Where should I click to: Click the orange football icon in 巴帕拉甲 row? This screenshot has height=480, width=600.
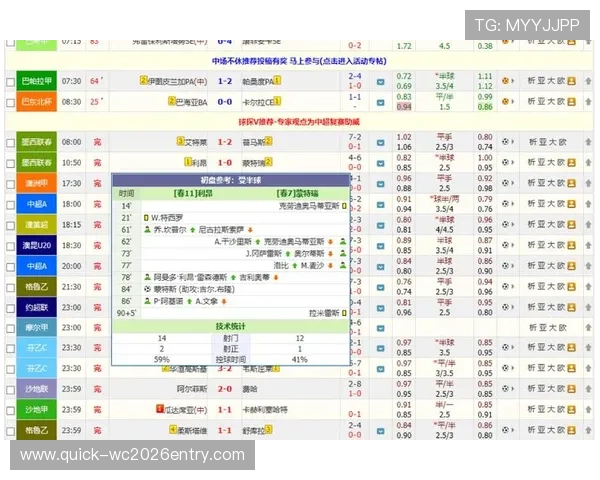(x=506, y=81)
